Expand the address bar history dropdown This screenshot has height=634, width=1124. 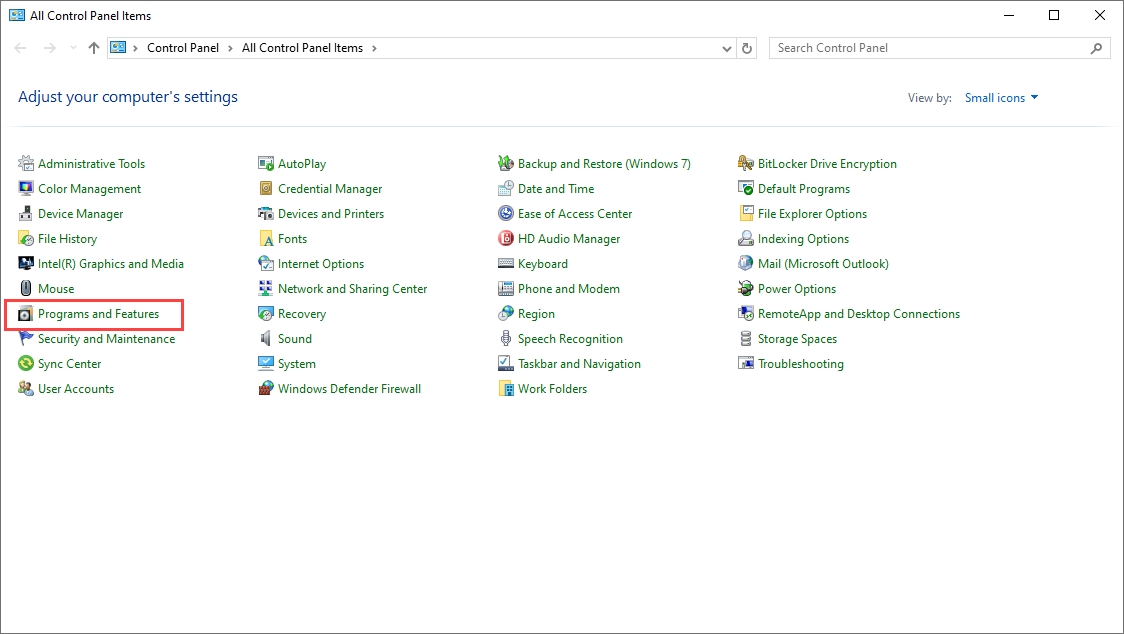(x=727, y=48)
